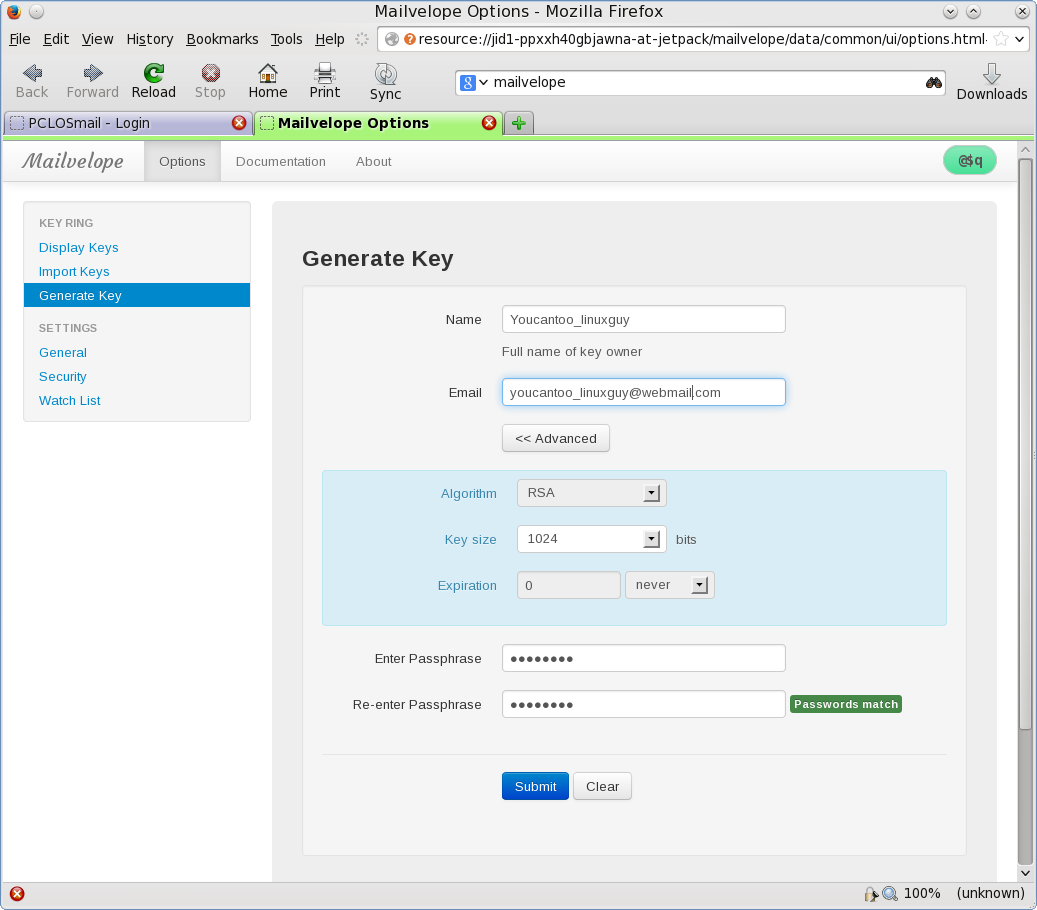Open General settings link
The image size is (1037, 910).
pyautogui.click(x=63, y=352)
